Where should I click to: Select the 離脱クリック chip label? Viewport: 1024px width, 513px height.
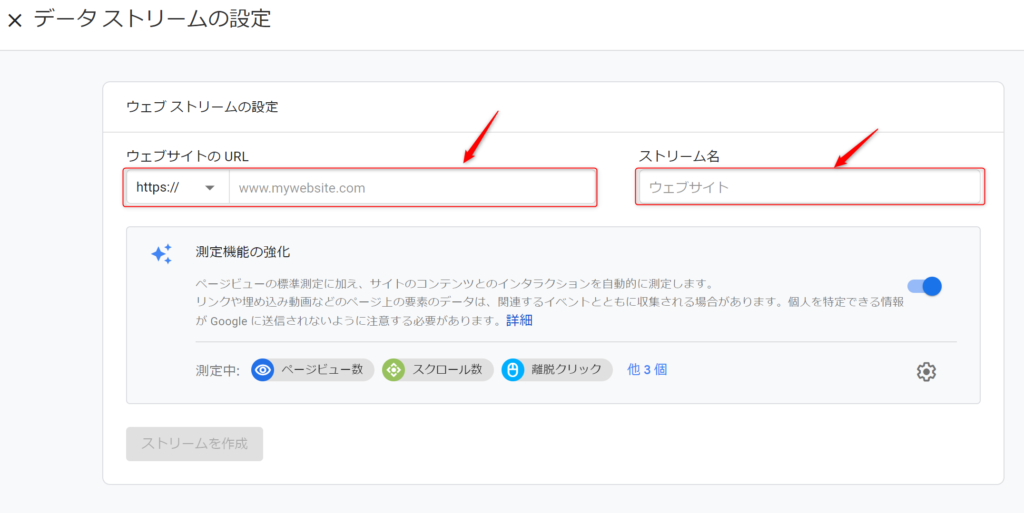click(x=566, y=369)
